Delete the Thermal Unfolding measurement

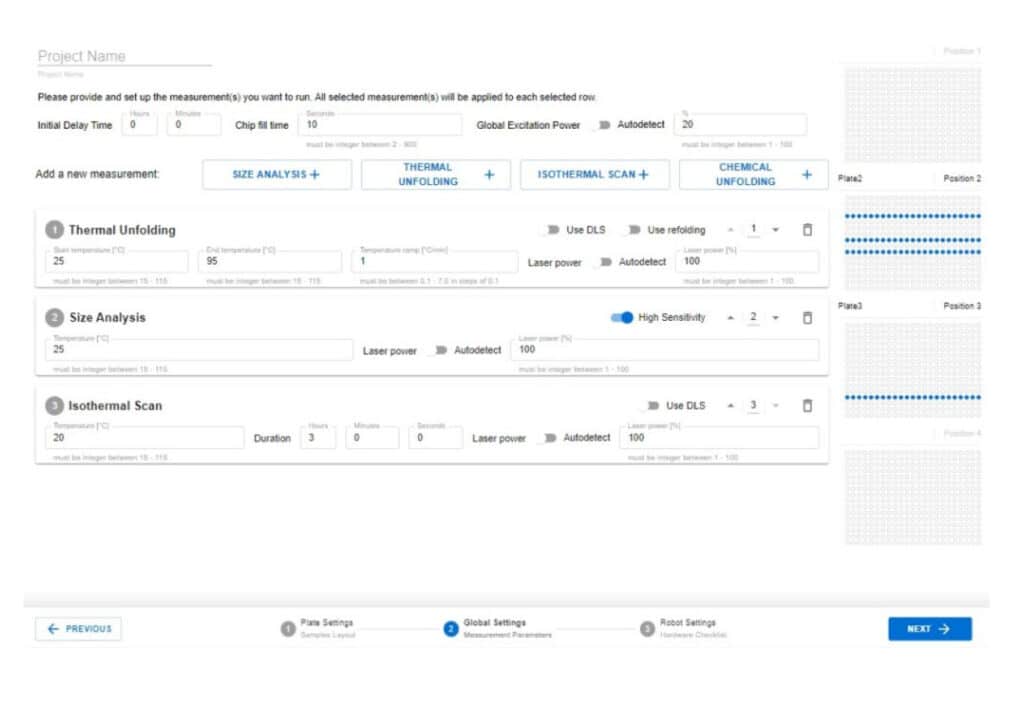click(x=807, y=230)
